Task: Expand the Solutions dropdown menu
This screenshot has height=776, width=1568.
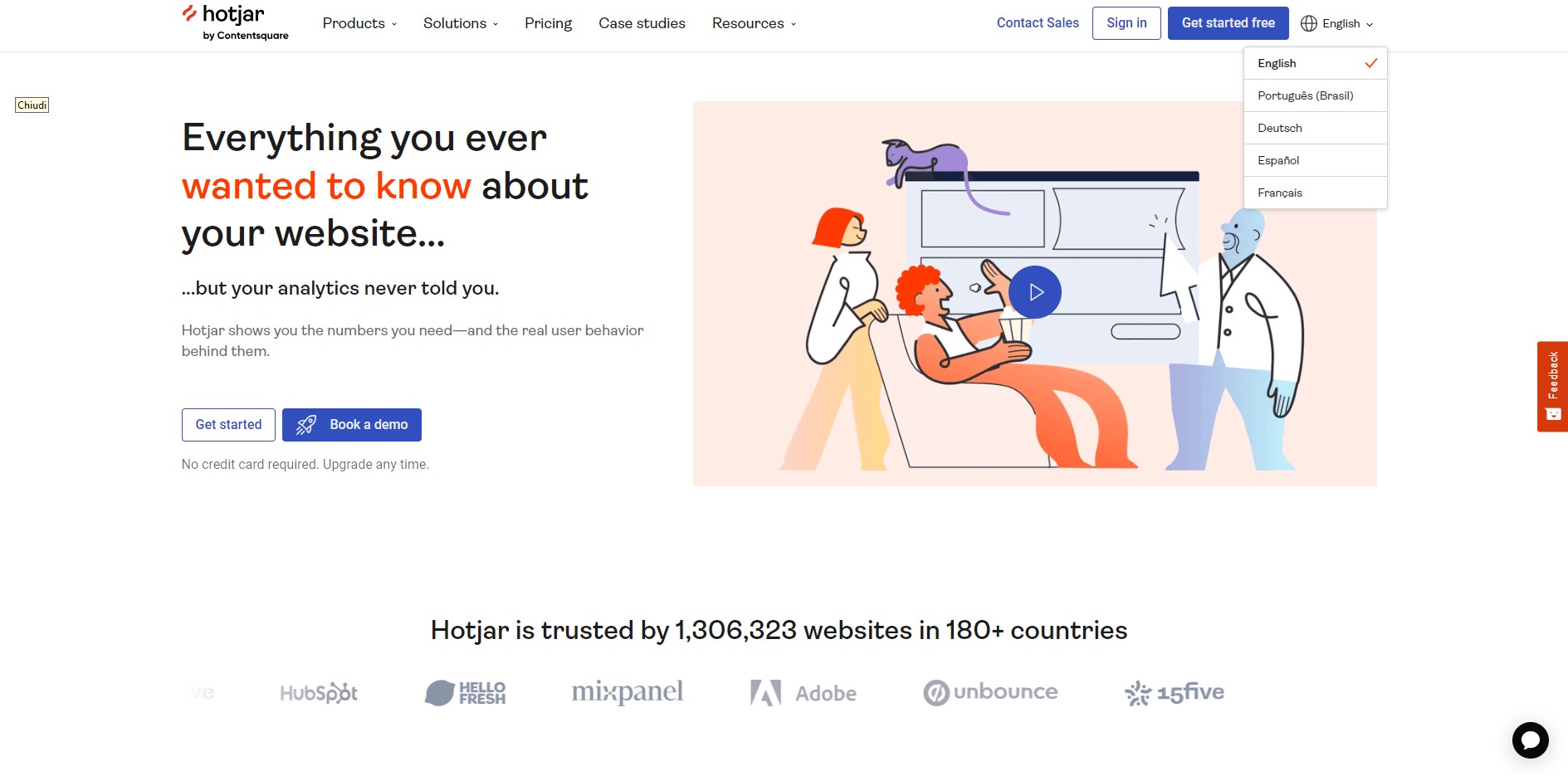Action: (461, 23)
